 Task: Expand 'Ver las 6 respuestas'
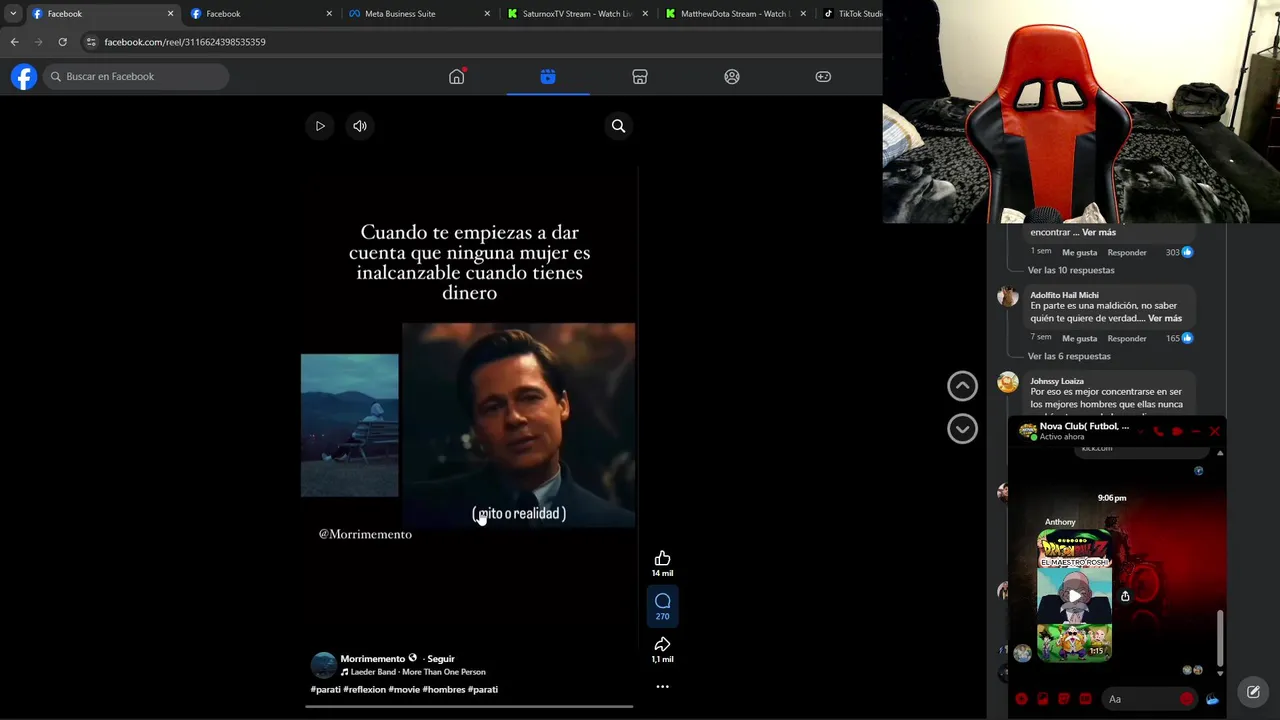click(x=1069, y=356)
